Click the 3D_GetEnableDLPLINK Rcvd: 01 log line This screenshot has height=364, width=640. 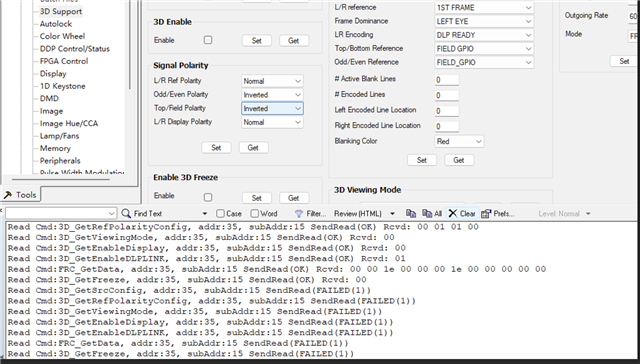(207, 259)
